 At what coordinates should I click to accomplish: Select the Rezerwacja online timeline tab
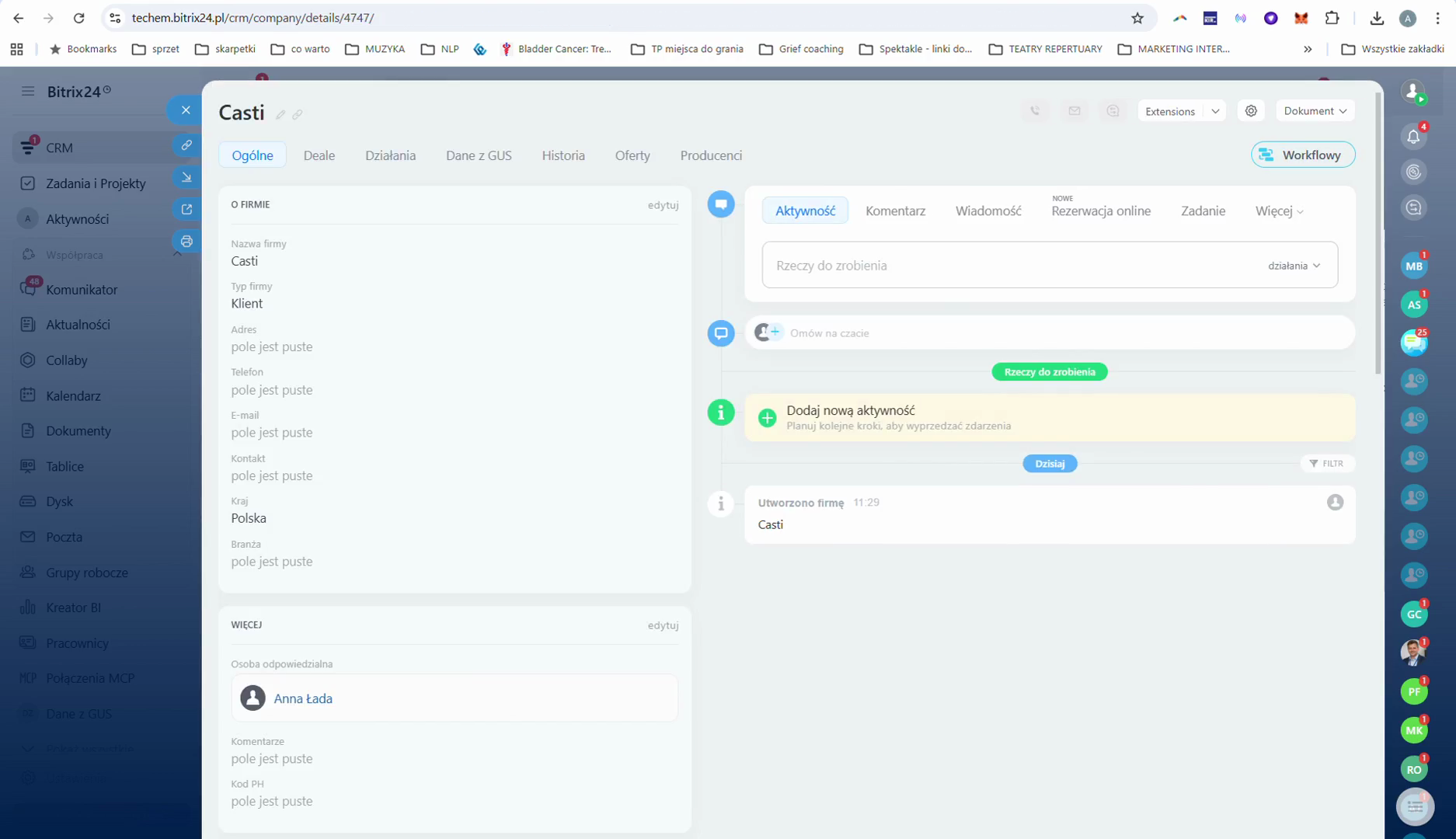pos(1101,211)
